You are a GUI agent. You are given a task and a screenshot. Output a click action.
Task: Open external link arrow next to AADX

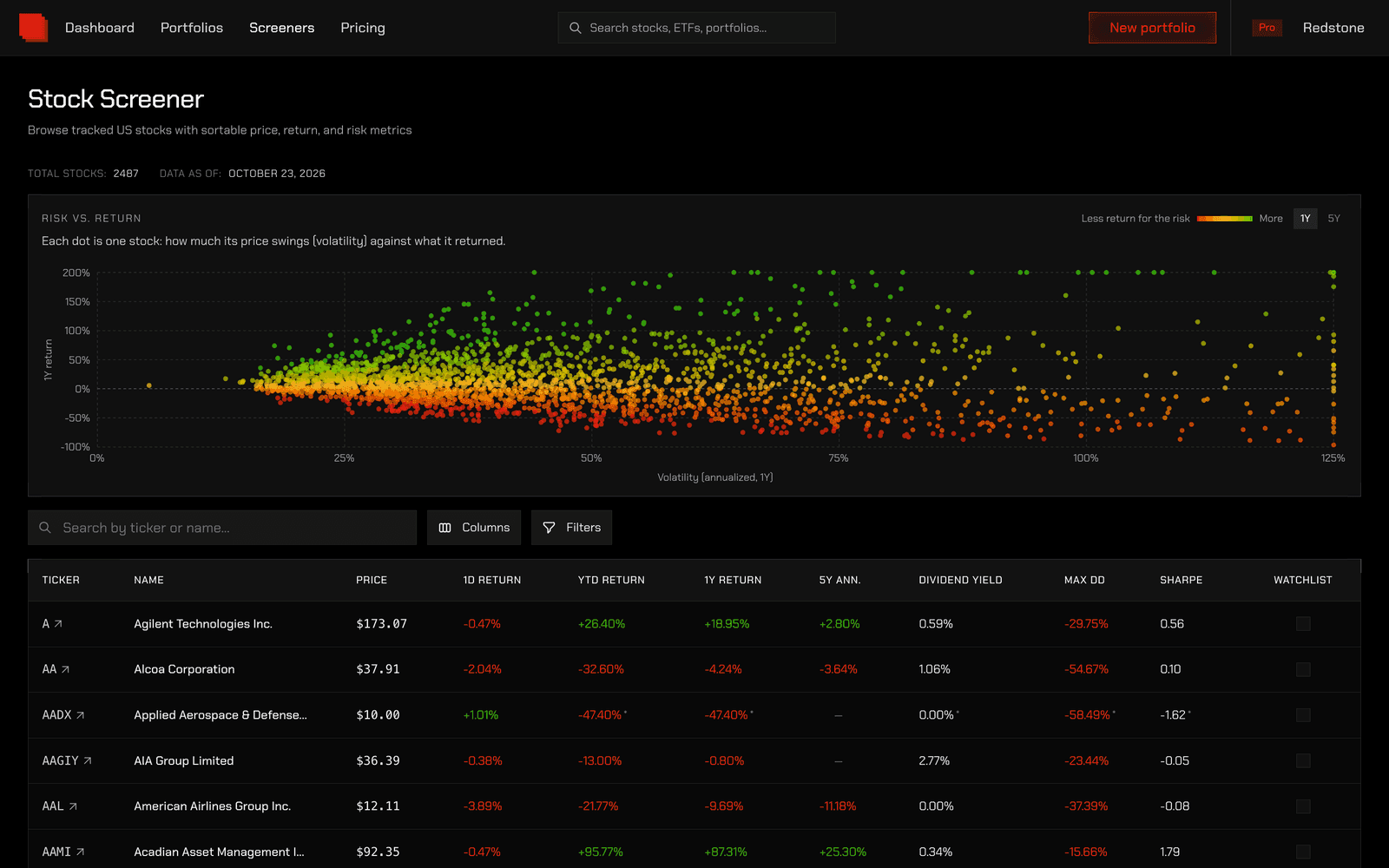point(81,715)
